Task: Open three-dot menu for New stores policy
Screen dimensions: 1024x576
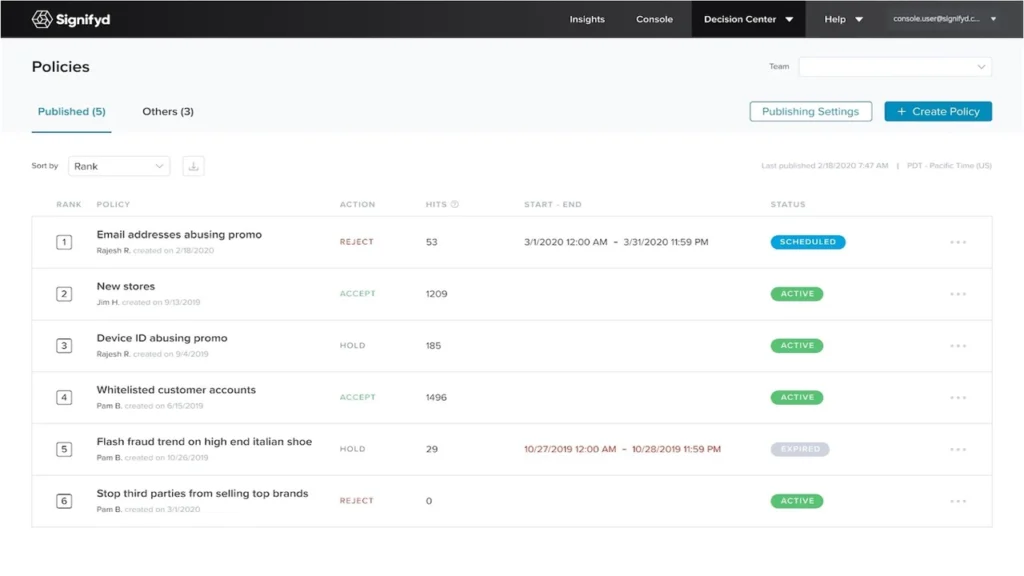Action: point(958,294)
